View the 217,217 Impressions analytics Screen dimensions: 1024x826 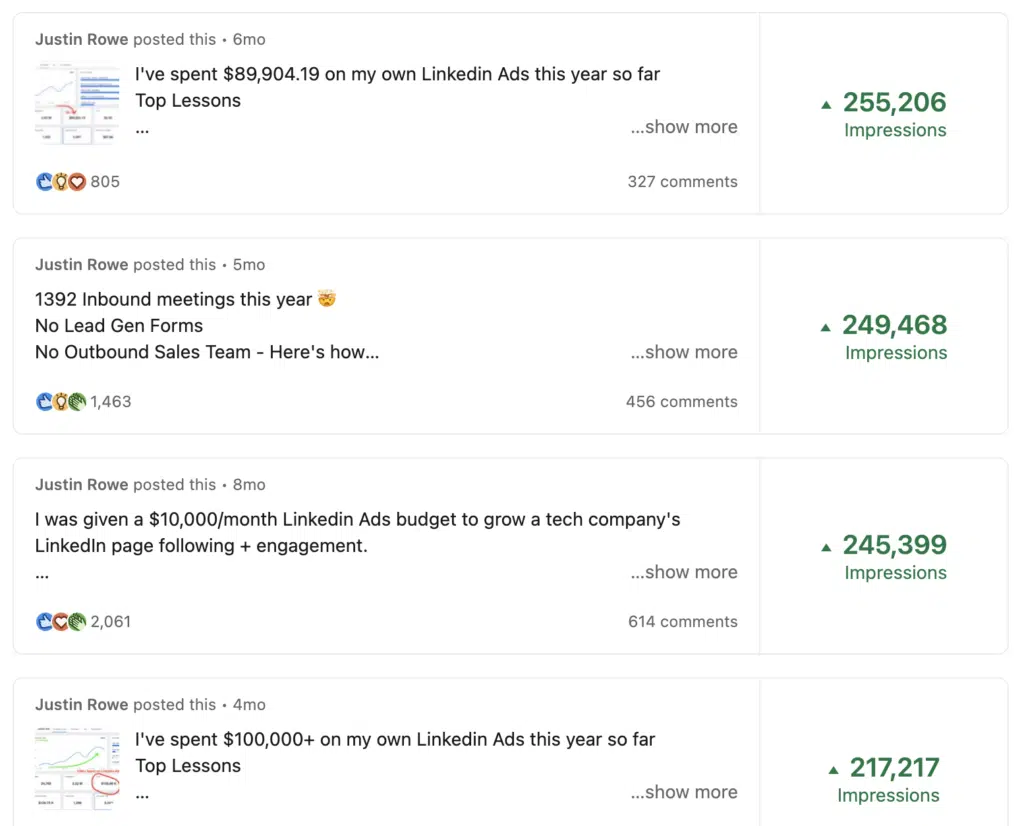[x=888, y=780]
